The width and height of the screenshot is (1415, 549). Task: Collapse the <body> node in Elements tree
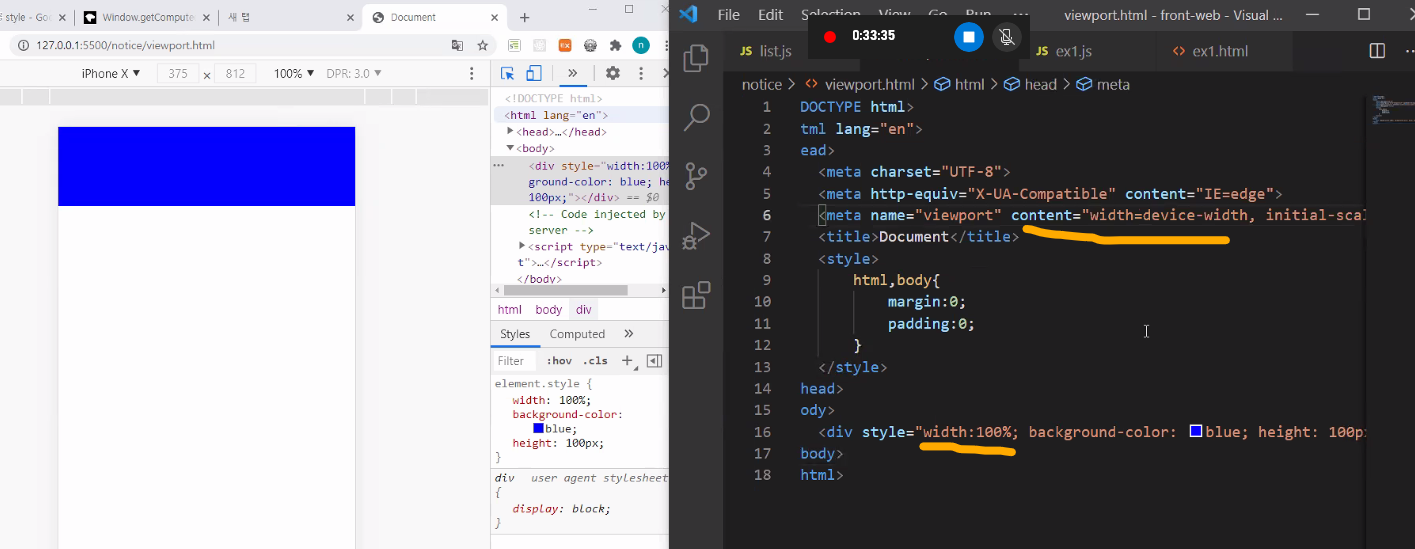tap(511, 148)
